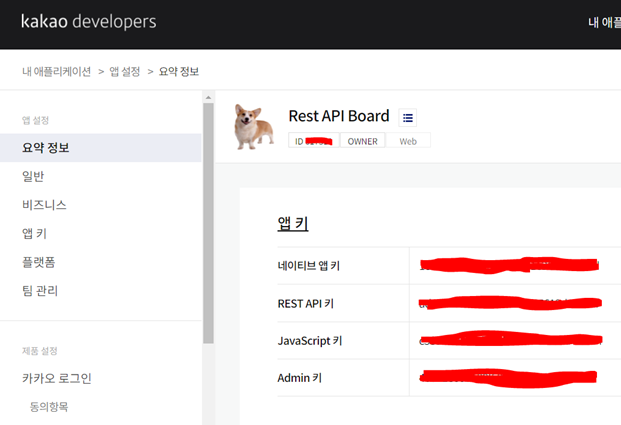
Task: Click the REST API 키 label
Action: tap(306, 304)
